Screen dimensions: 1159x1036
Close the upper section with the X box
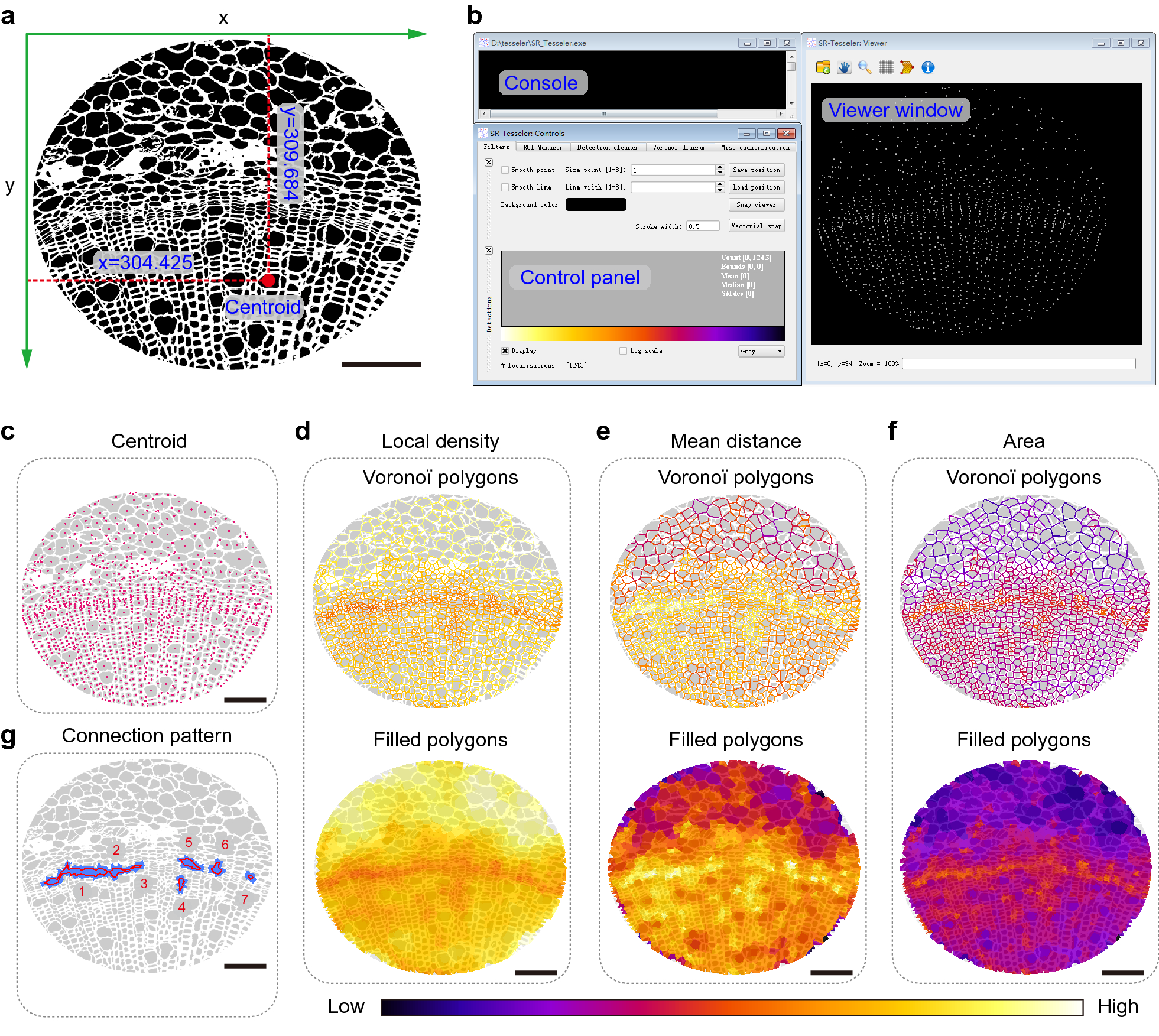click(x=489, y=163)
